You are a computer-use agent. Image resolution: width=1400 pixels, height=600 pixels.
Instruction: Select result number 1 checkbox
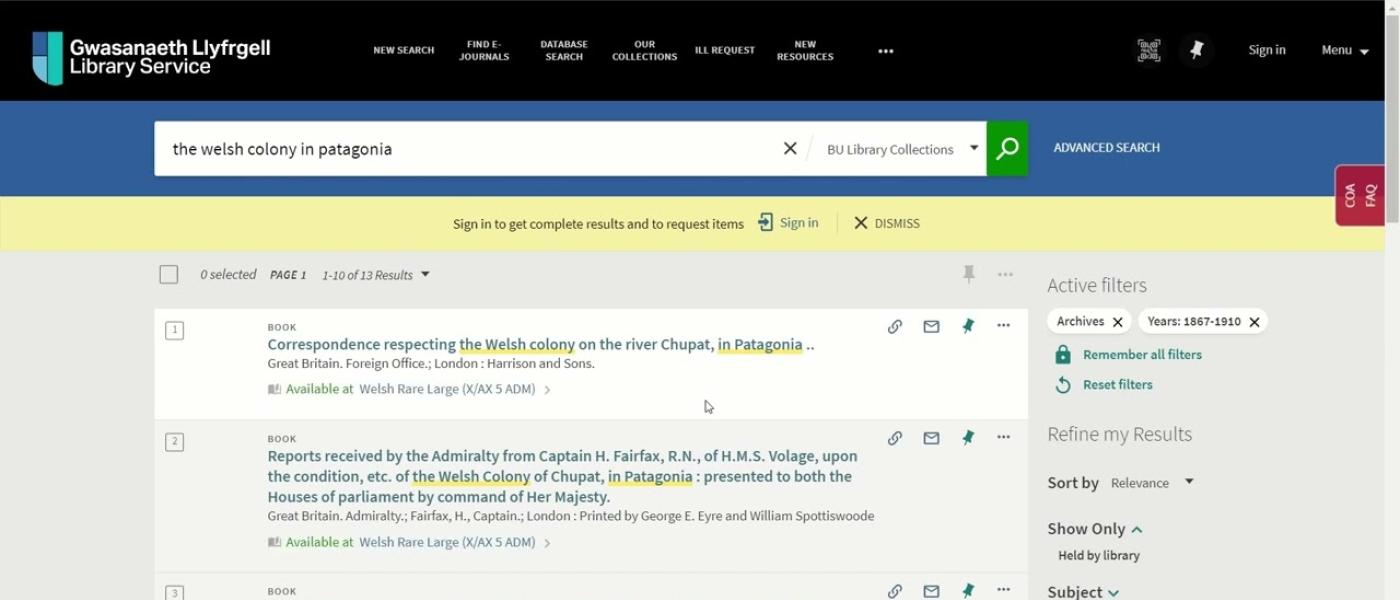[174, 331]
